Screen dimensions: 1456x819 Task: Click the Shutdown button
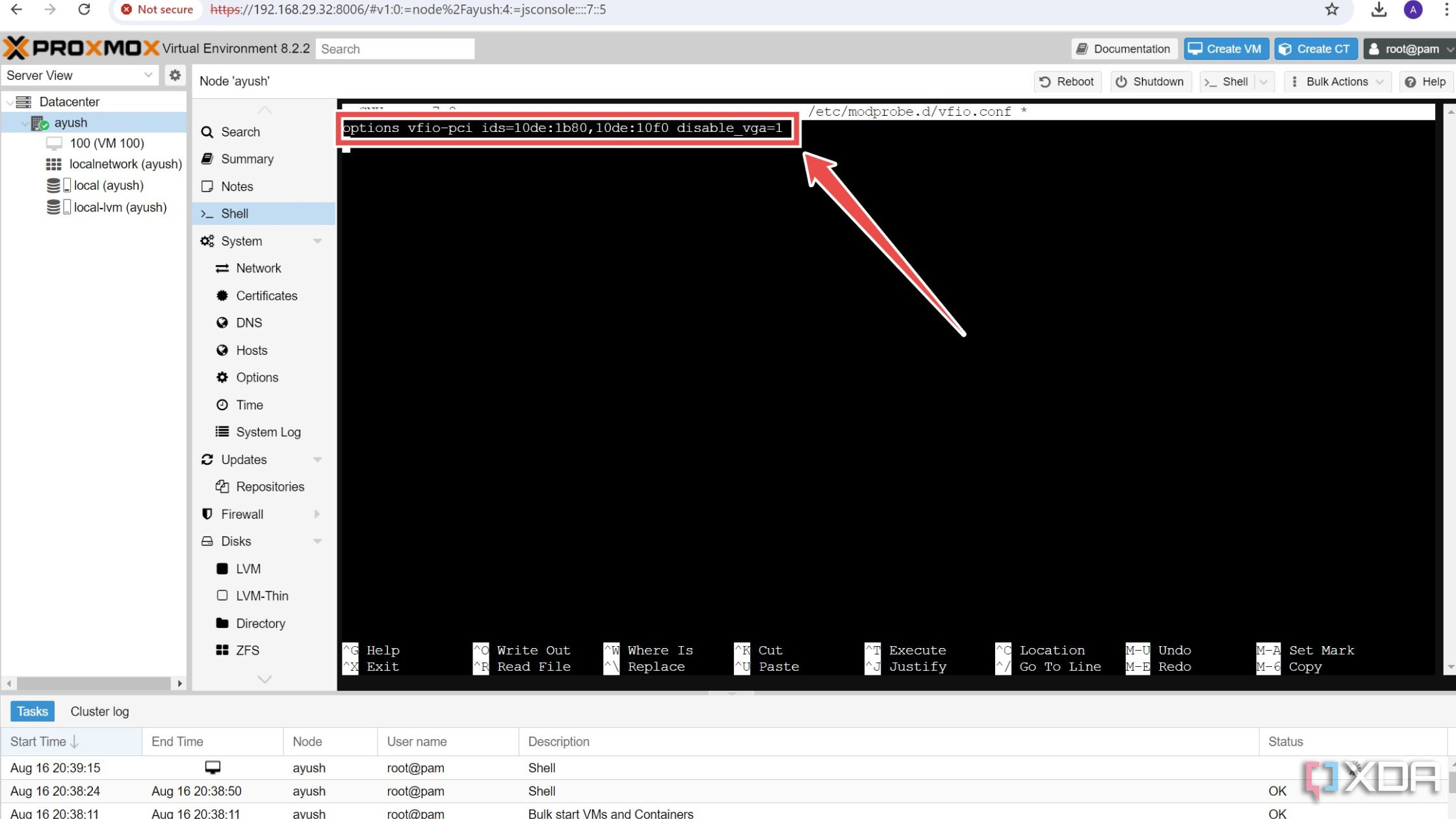tap(1149, 81)
